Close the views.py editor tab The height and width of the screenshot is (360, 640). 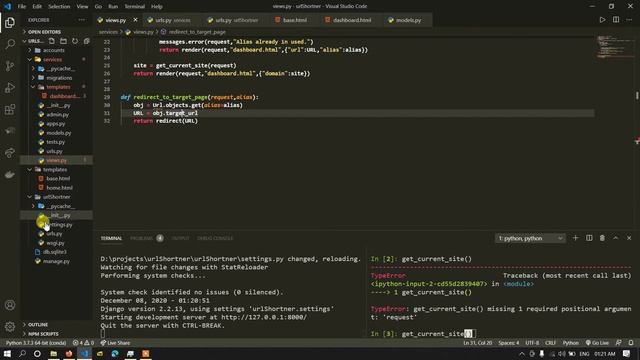point(135,20)
